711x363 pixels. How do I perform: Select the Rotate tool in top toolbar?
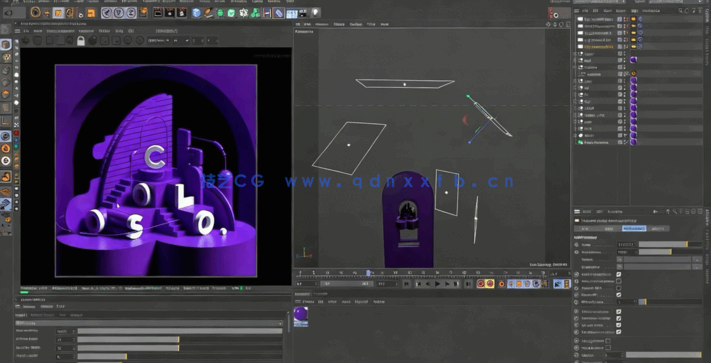pos(69,13)
